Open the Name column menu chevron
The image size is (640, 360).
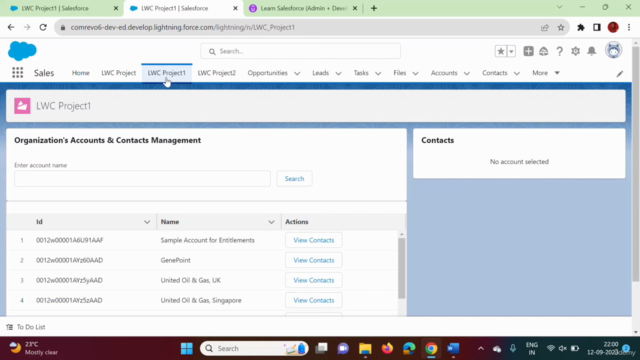click(x=271, y=222)
